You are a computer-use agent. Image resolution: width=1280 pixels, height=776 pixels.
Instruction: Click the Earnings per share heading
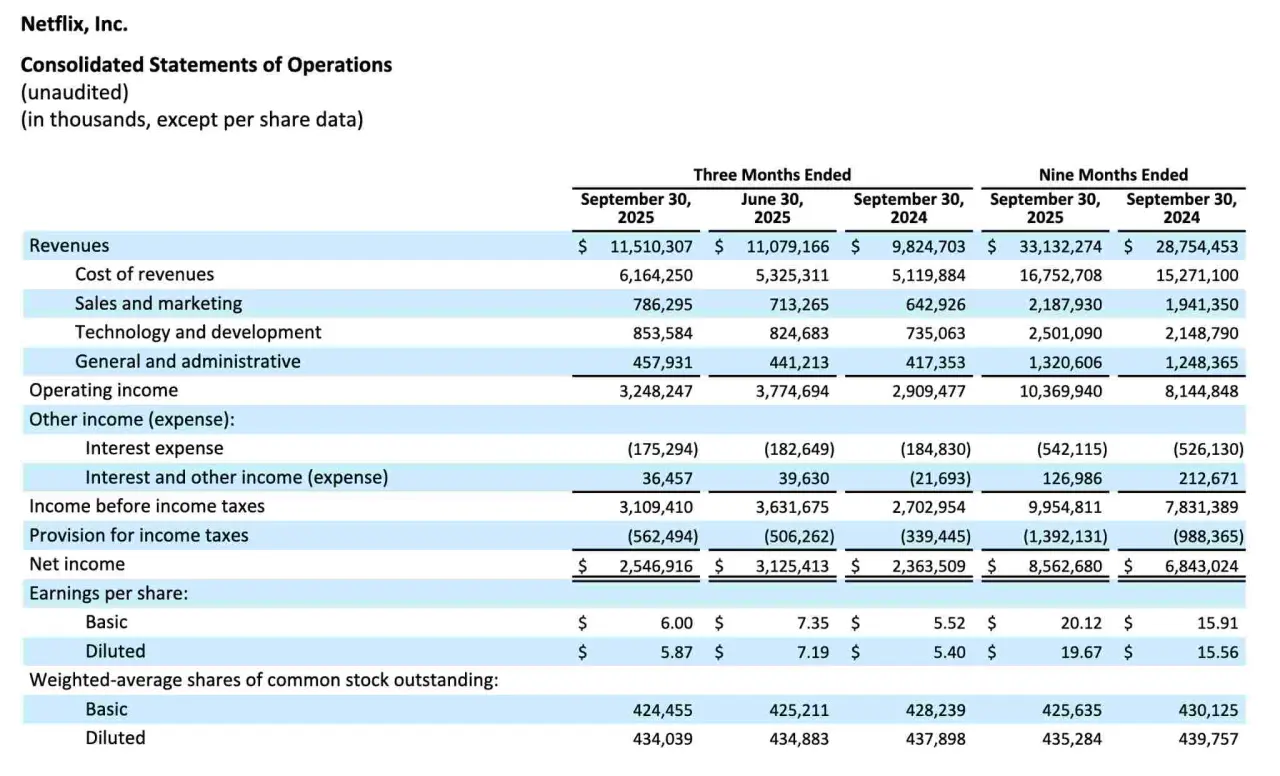(108, 593)
